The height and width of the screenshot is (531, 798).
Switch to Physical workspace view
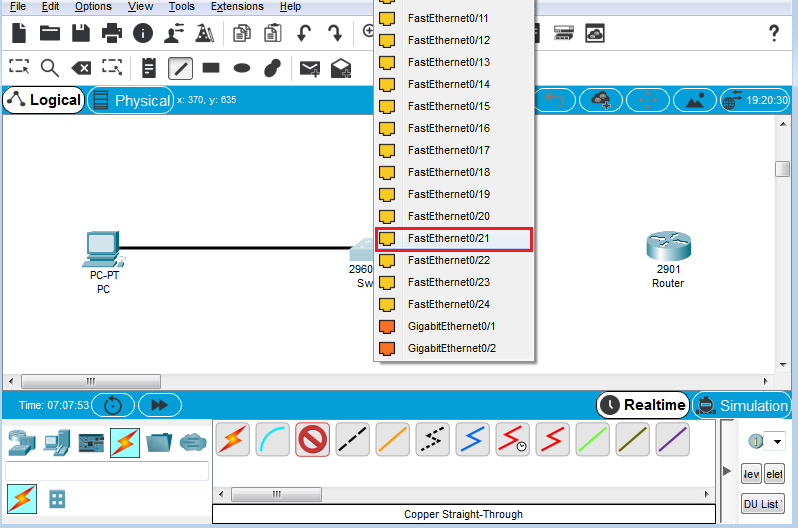coord(131,100)
